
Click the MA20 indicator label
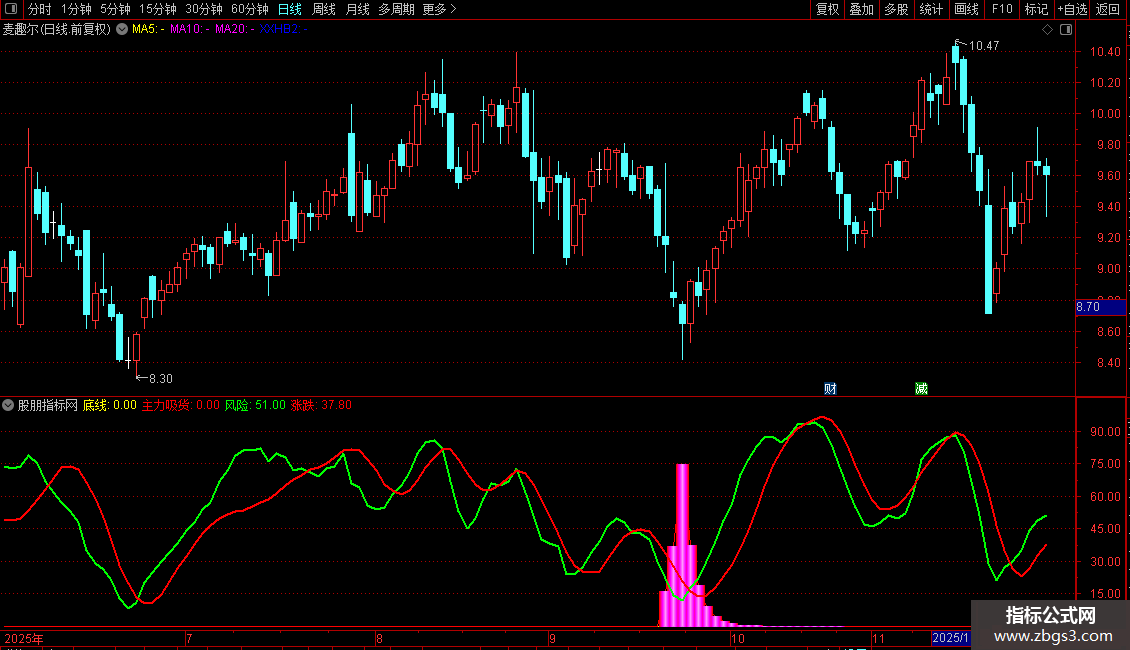(234, 29)
